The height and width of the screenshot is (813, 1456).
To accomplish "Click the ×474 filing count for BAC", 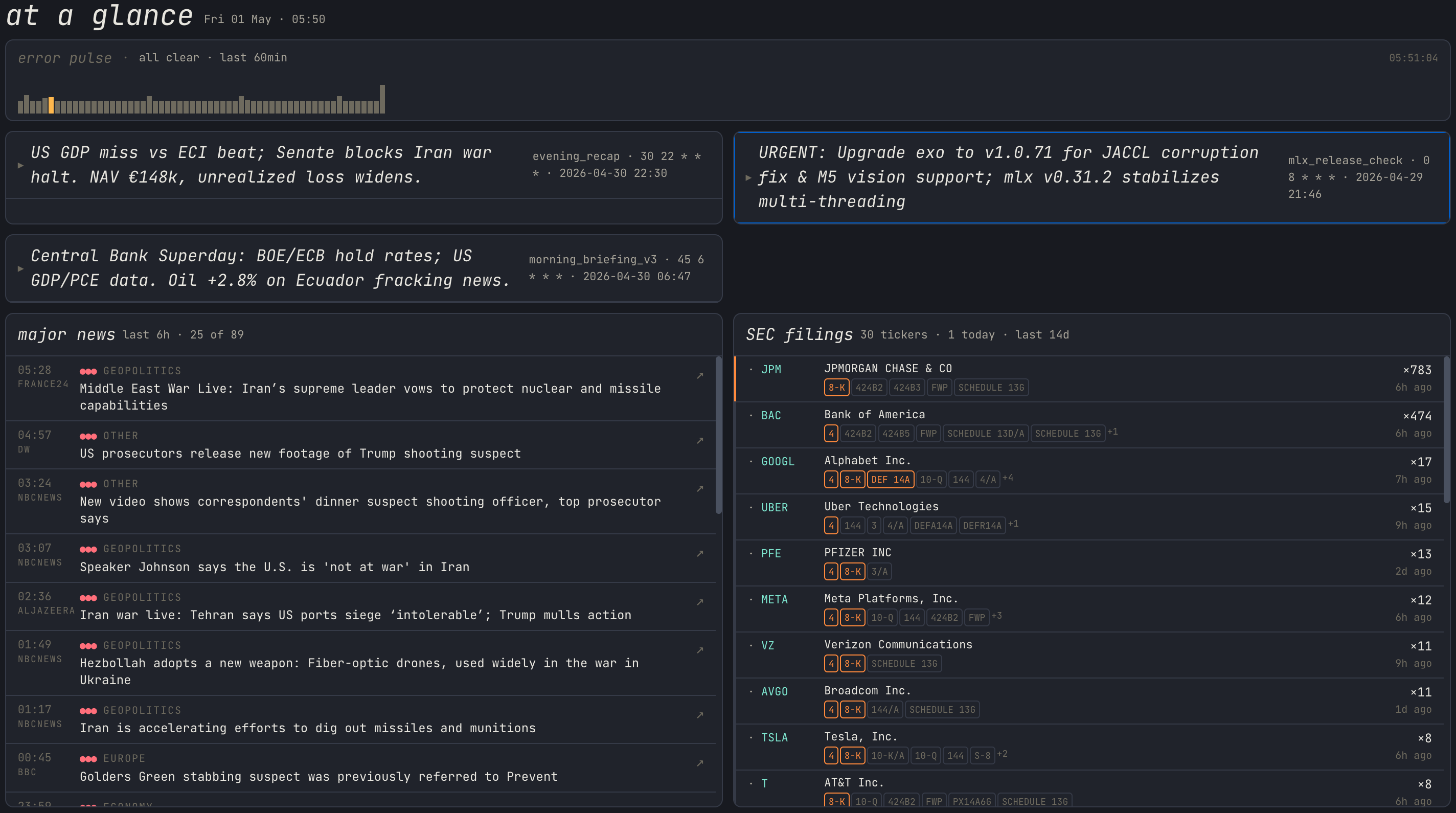I will pos(1417,416).
